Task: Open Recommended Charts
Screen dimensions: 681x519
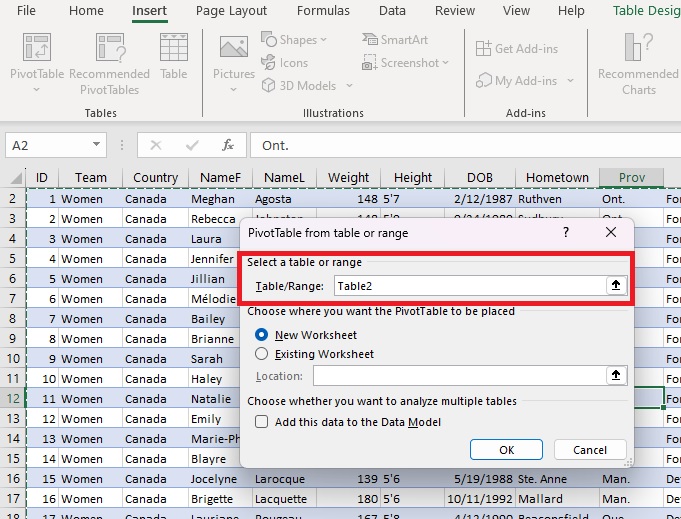Action: pos(638,63)
